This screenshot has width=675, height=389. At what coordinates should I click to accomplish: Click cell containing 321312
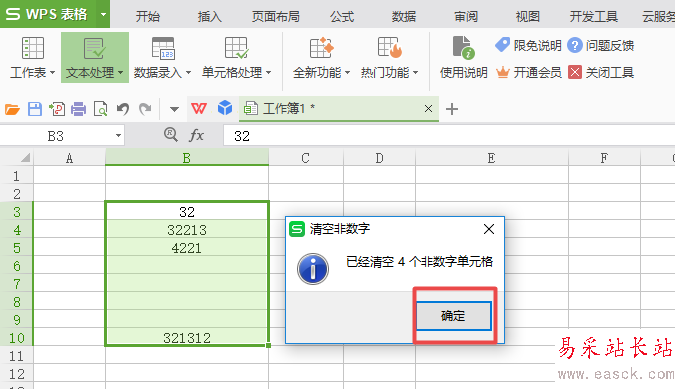(x=187, y=338)
